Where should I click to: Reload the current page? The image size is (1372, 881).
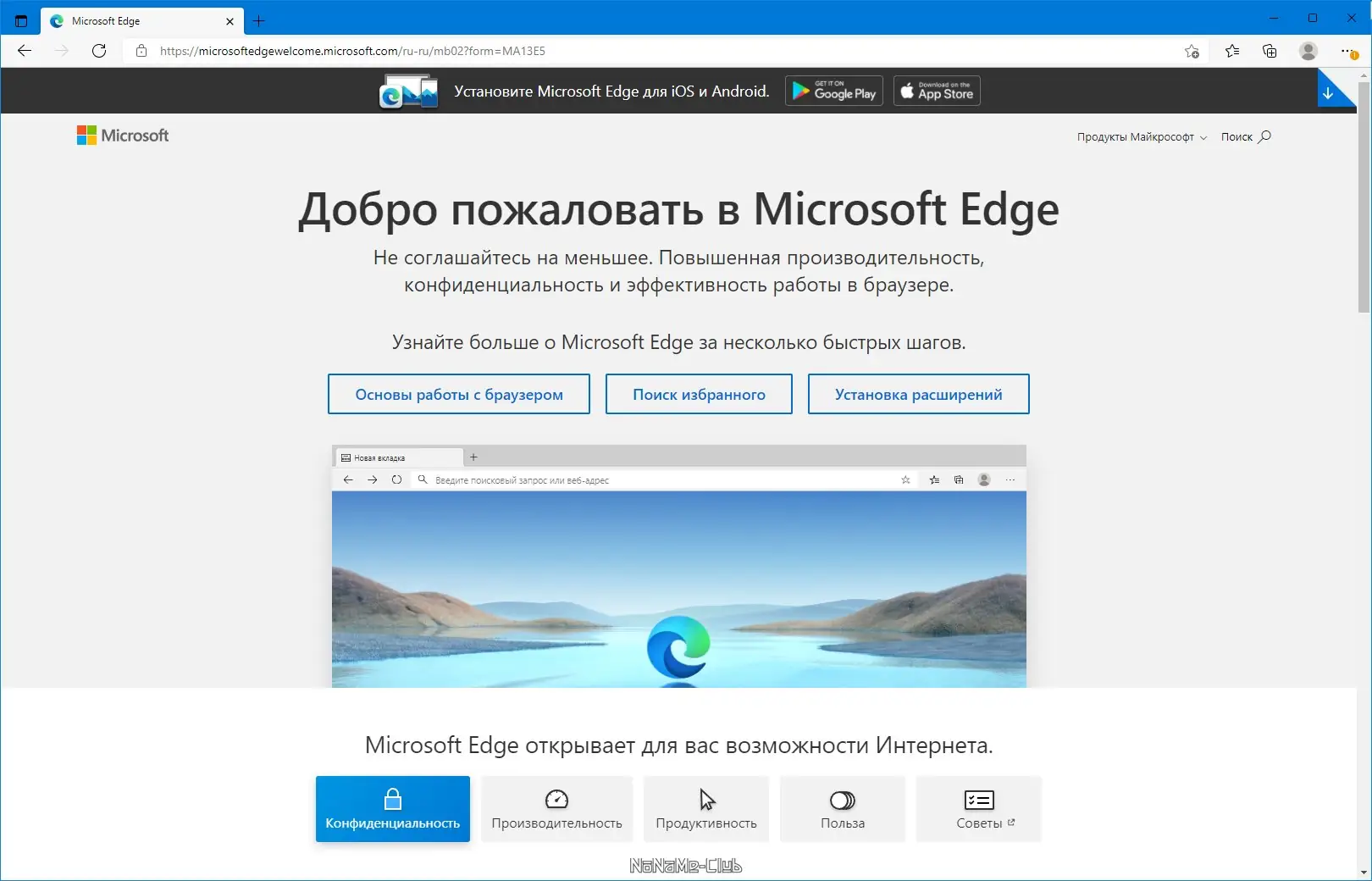tap(99, 51)
